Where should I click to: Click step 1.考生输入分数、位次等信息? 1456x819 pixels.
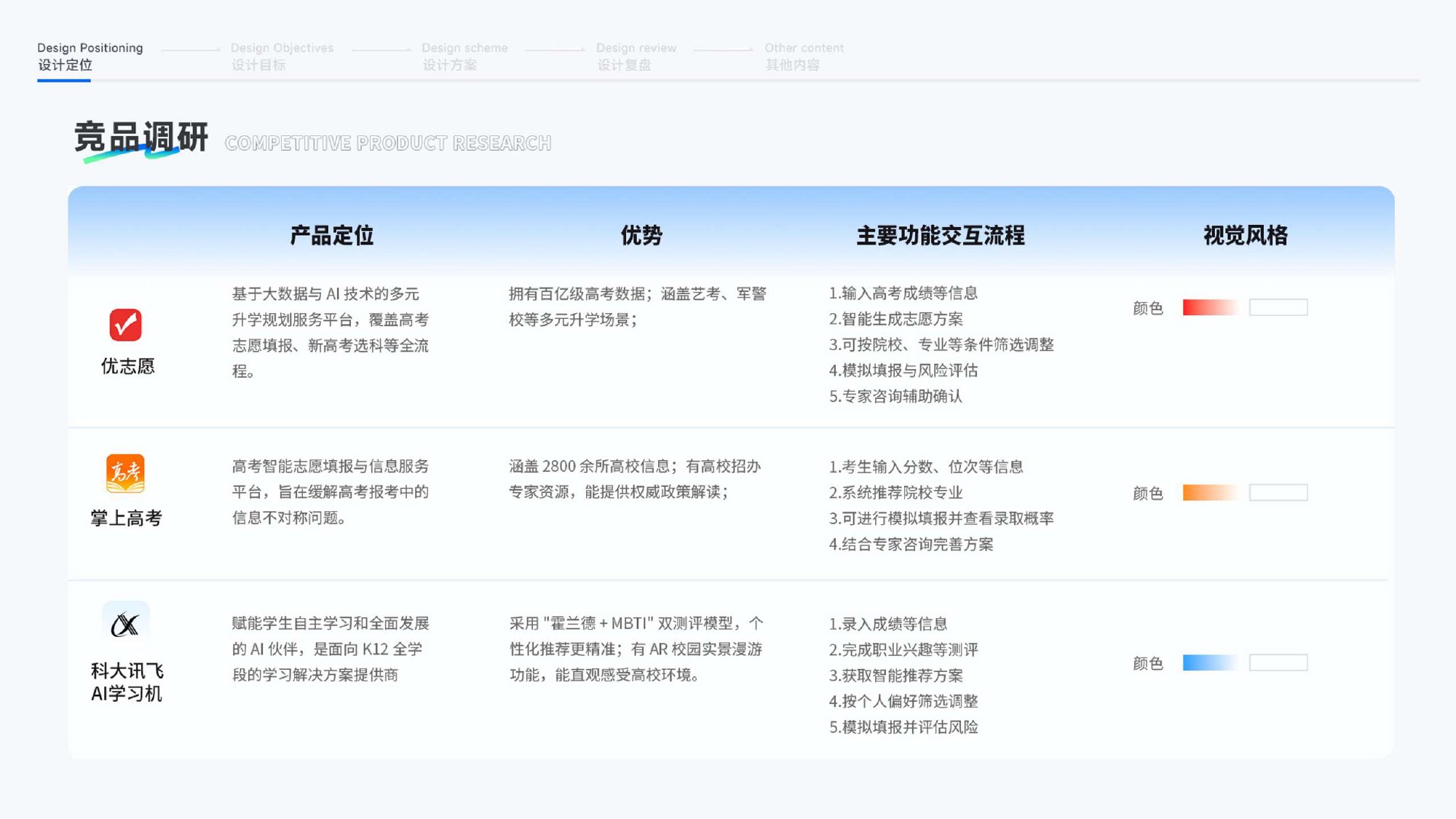point(926,467)
